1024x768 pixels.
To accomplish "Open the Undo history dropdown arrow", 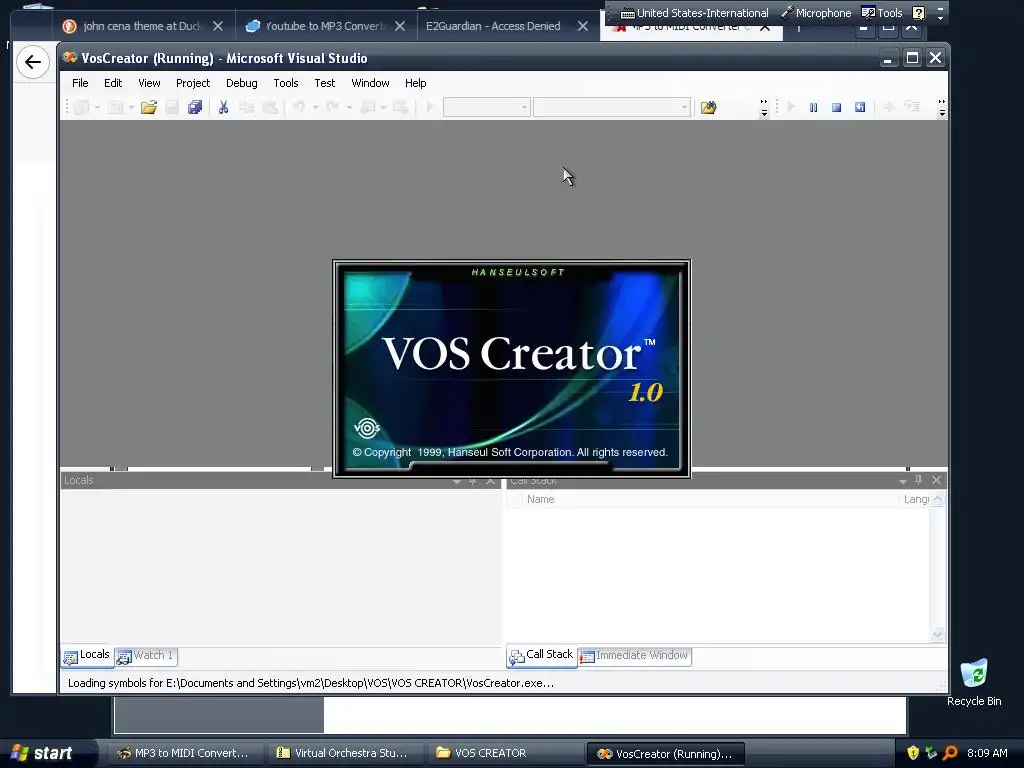I will (x=315, y=107).
